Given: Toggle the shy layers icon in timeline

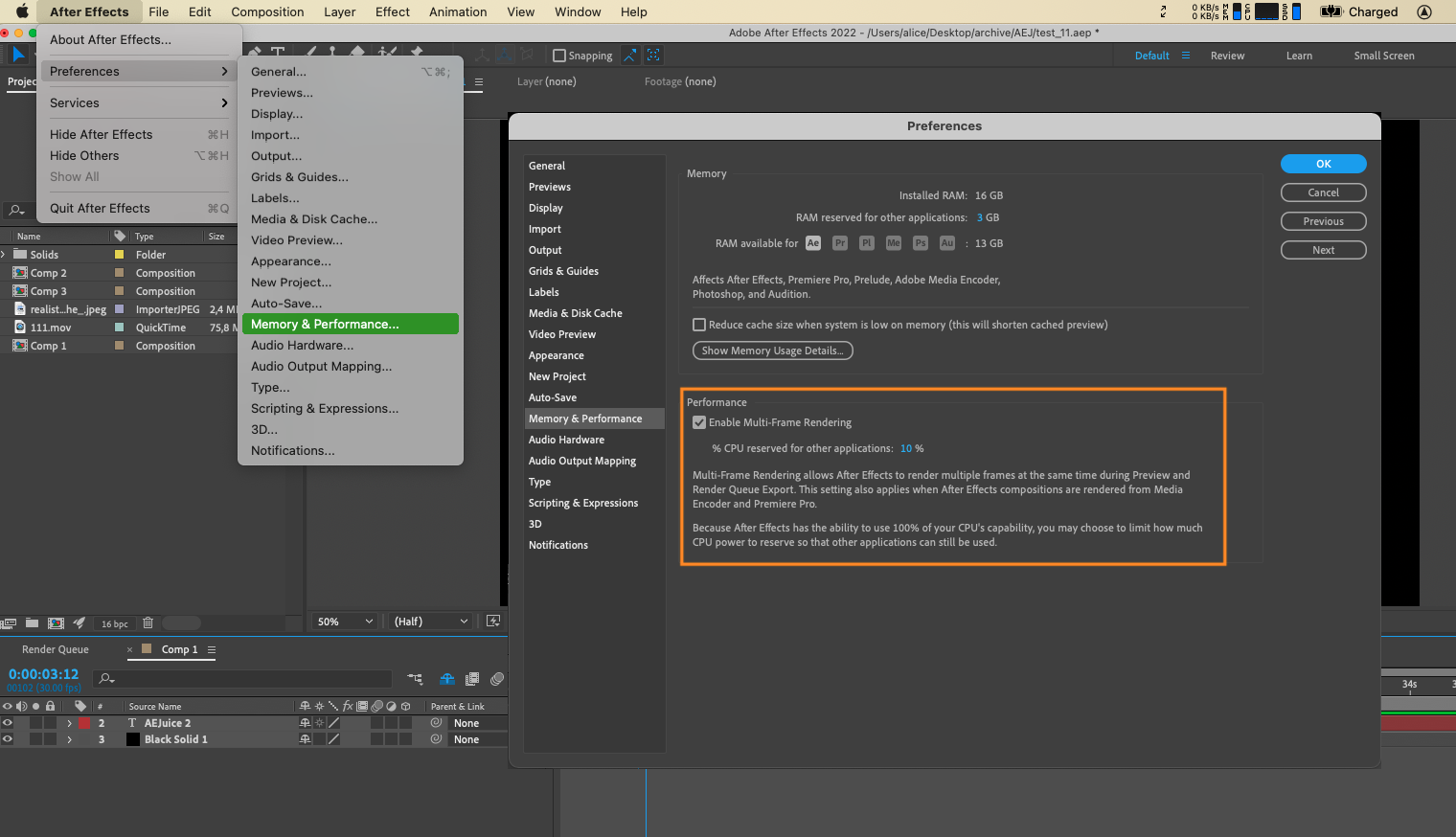Looking at the screenshot, I should pos(447,679).
